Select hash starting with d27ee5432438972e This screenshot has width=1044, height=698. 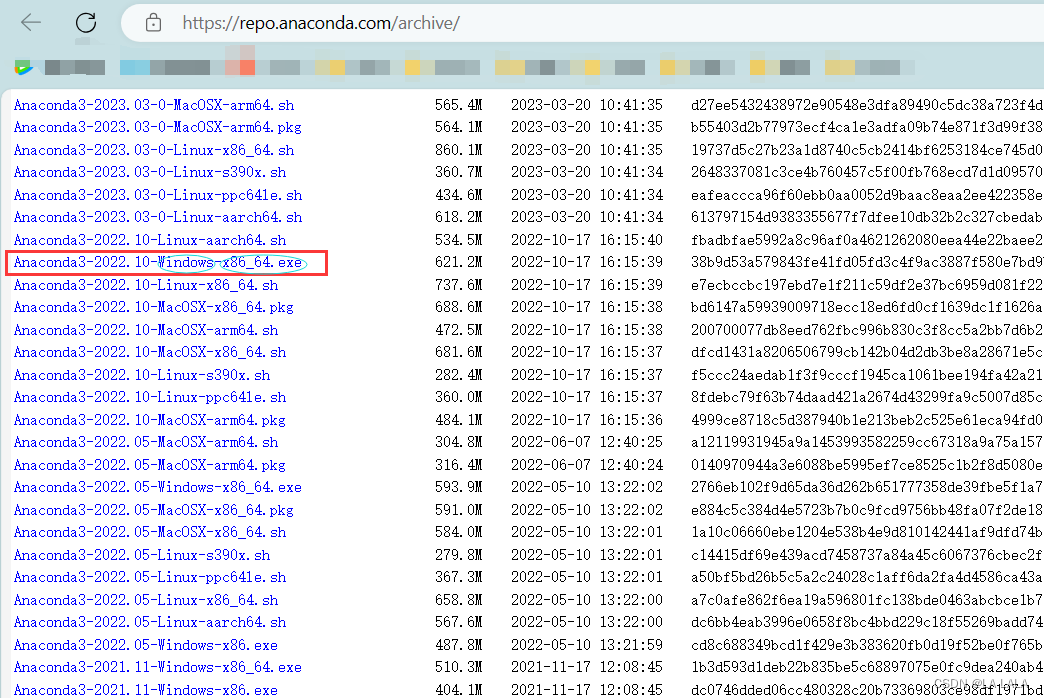pos(867,105)
